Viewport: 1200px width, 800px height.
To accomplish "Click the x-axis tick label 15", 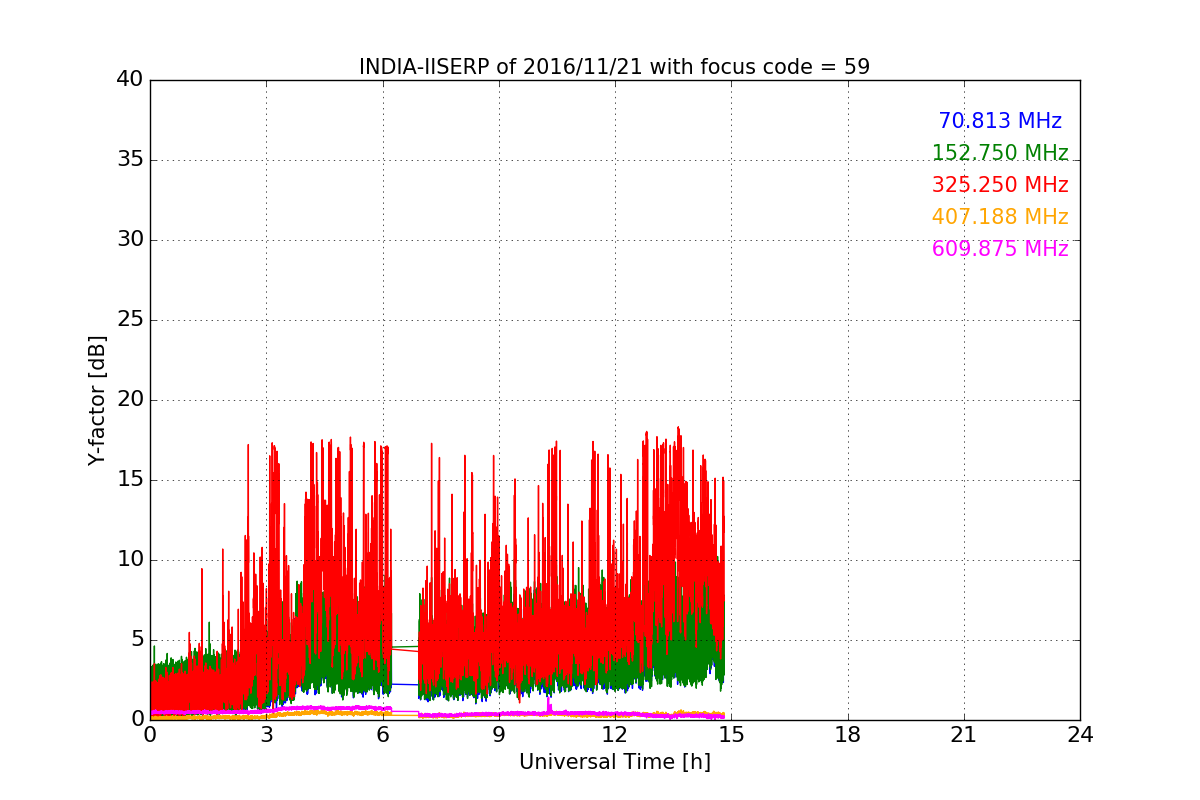I will pos(732,735).
